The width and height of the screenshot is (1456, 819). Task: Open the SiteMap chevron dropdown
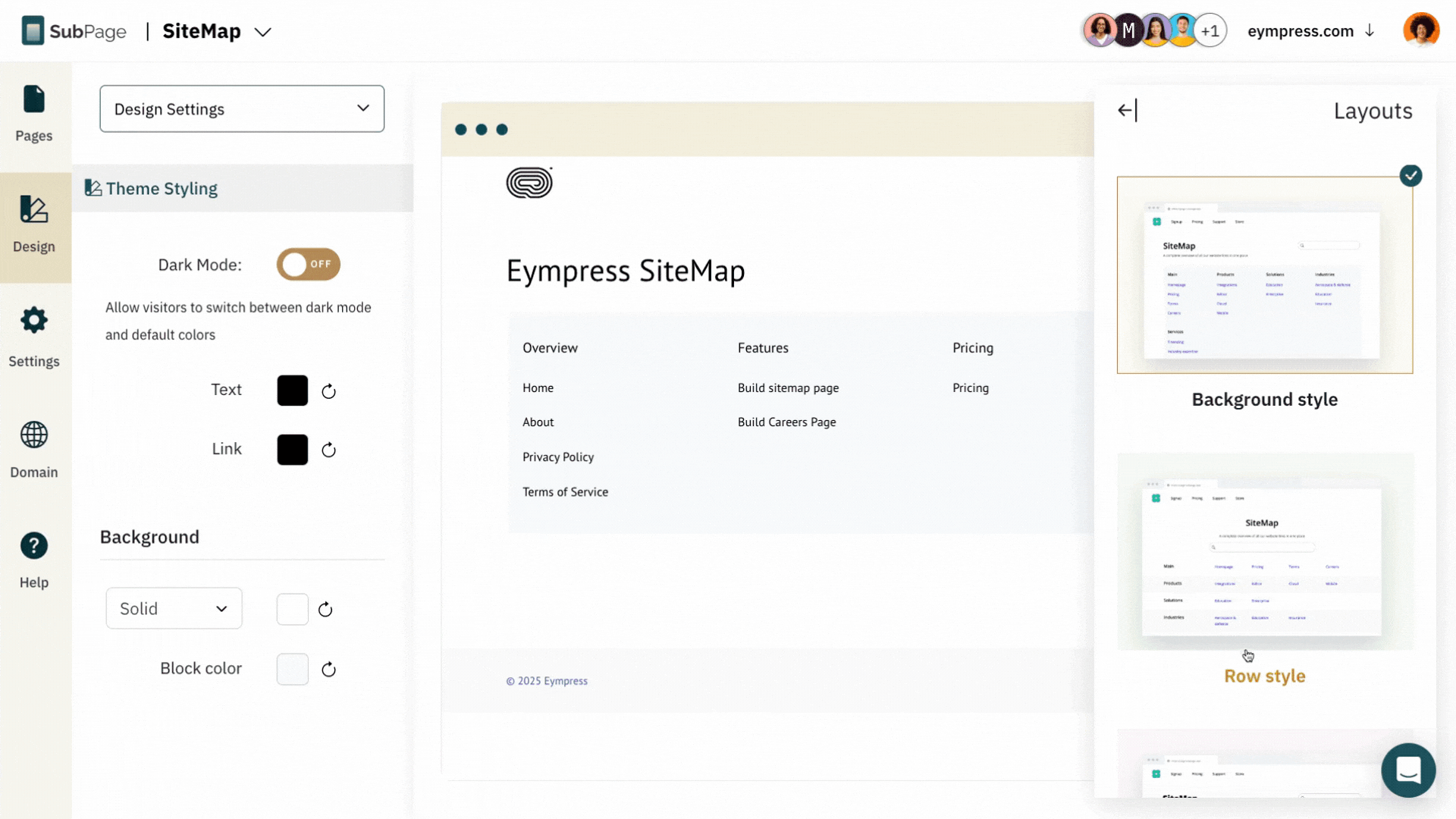(x=262, y=32)
